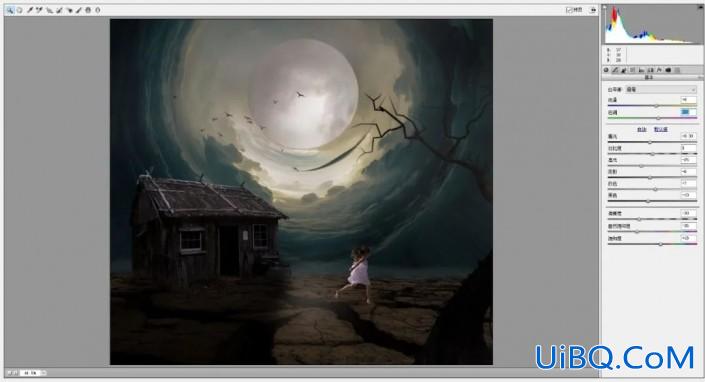Click the Tint (色调) slider handle
Image resolution: width=705 pixels, height=382 pixels.
658,118
